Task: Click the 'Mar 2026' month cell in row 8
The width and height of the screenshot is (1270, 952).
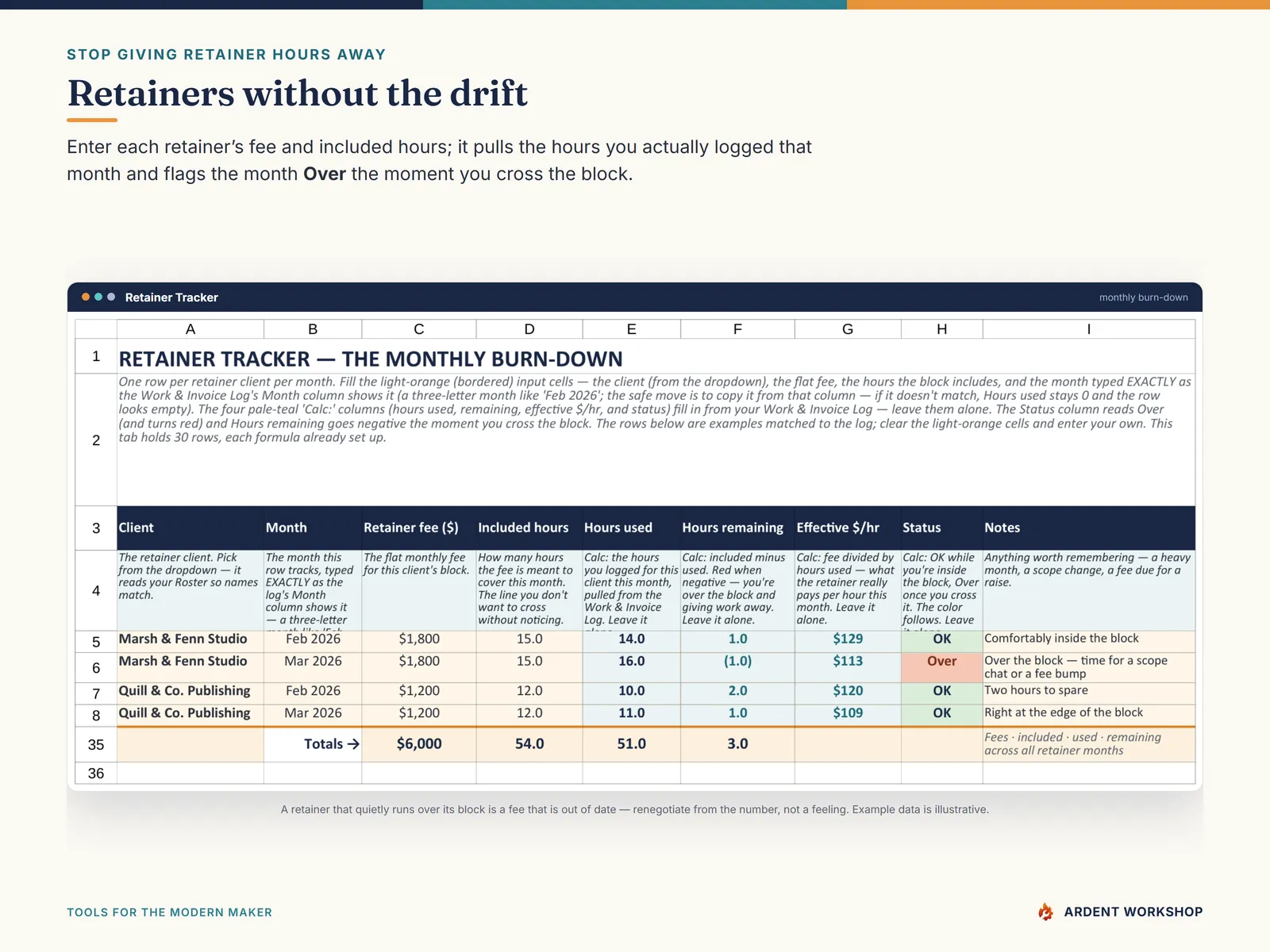Action: (x=313, y=716)
